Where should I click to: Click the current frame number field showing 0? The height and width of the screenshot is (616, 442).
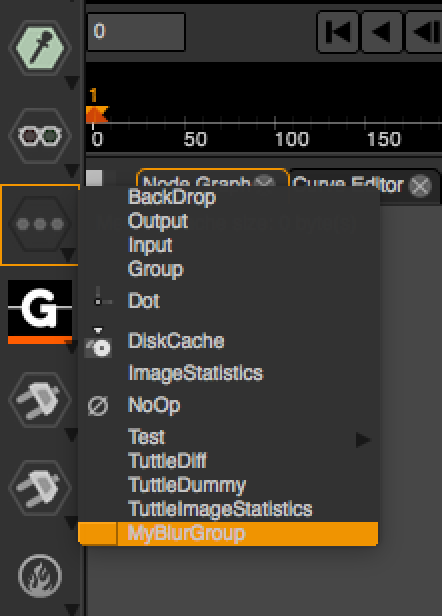[x=136, y=32]
